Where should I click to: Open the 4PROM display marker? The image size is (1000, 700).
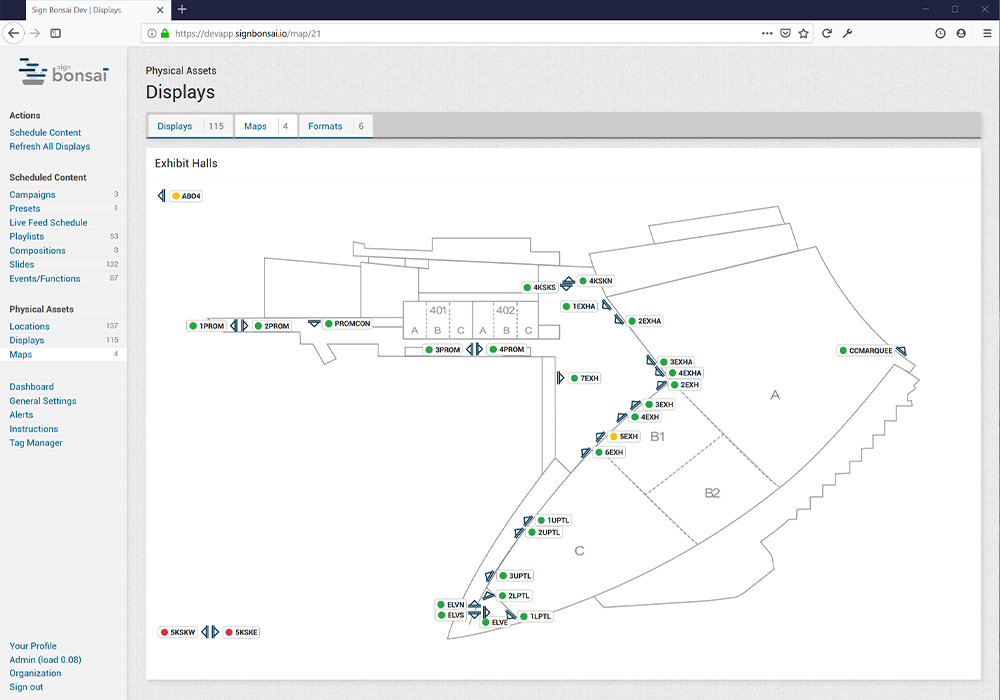click(507, 349)
